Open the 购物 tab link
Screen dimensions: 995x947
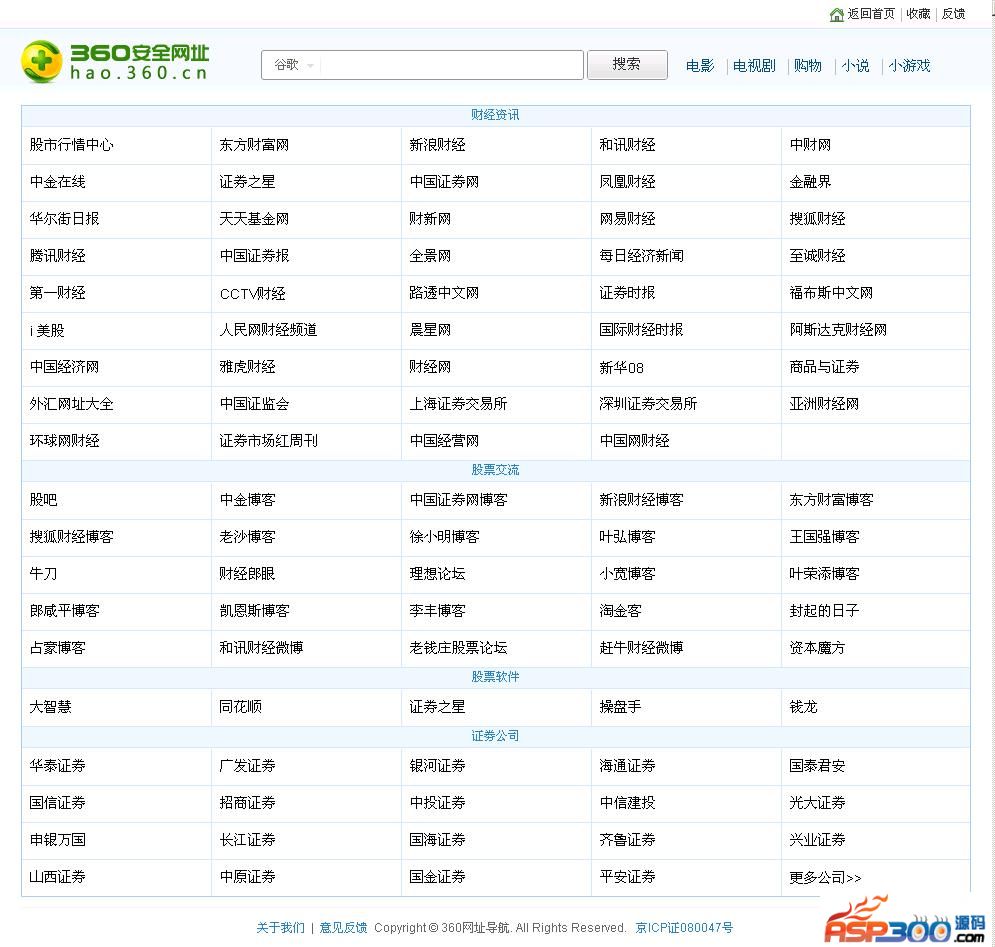tap(808, 66)
